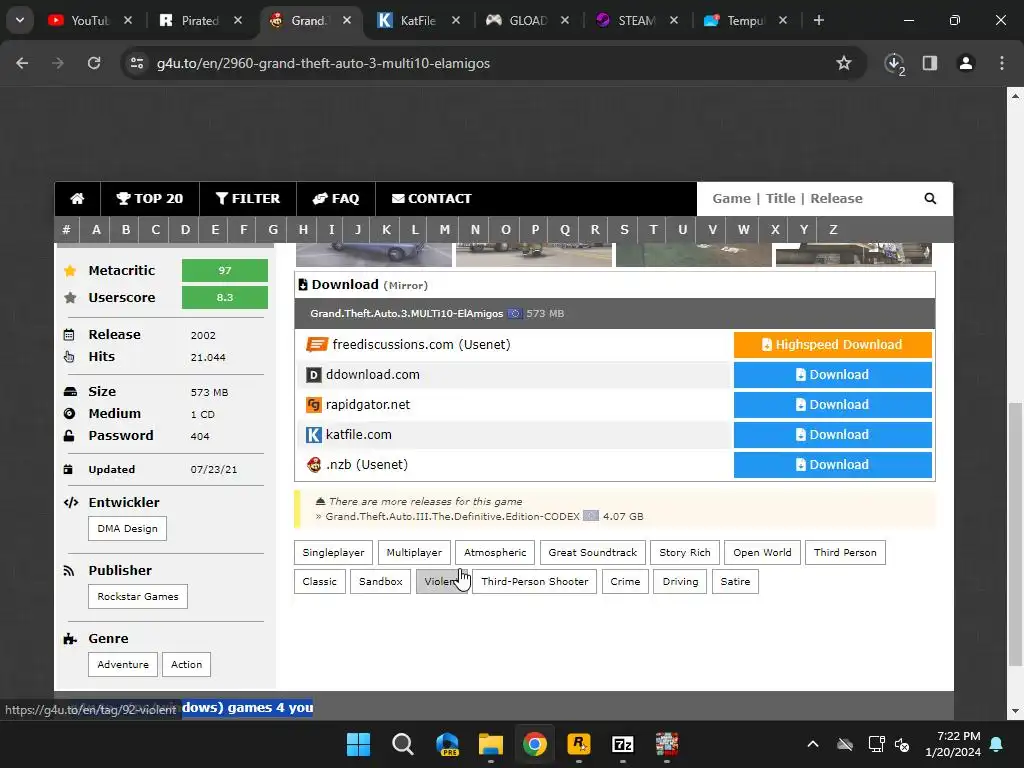Image resolution: width=1024 pixels, height=768 pixels.
Task: Expand the tab search dropdown
Action: [x=20, y=20]
